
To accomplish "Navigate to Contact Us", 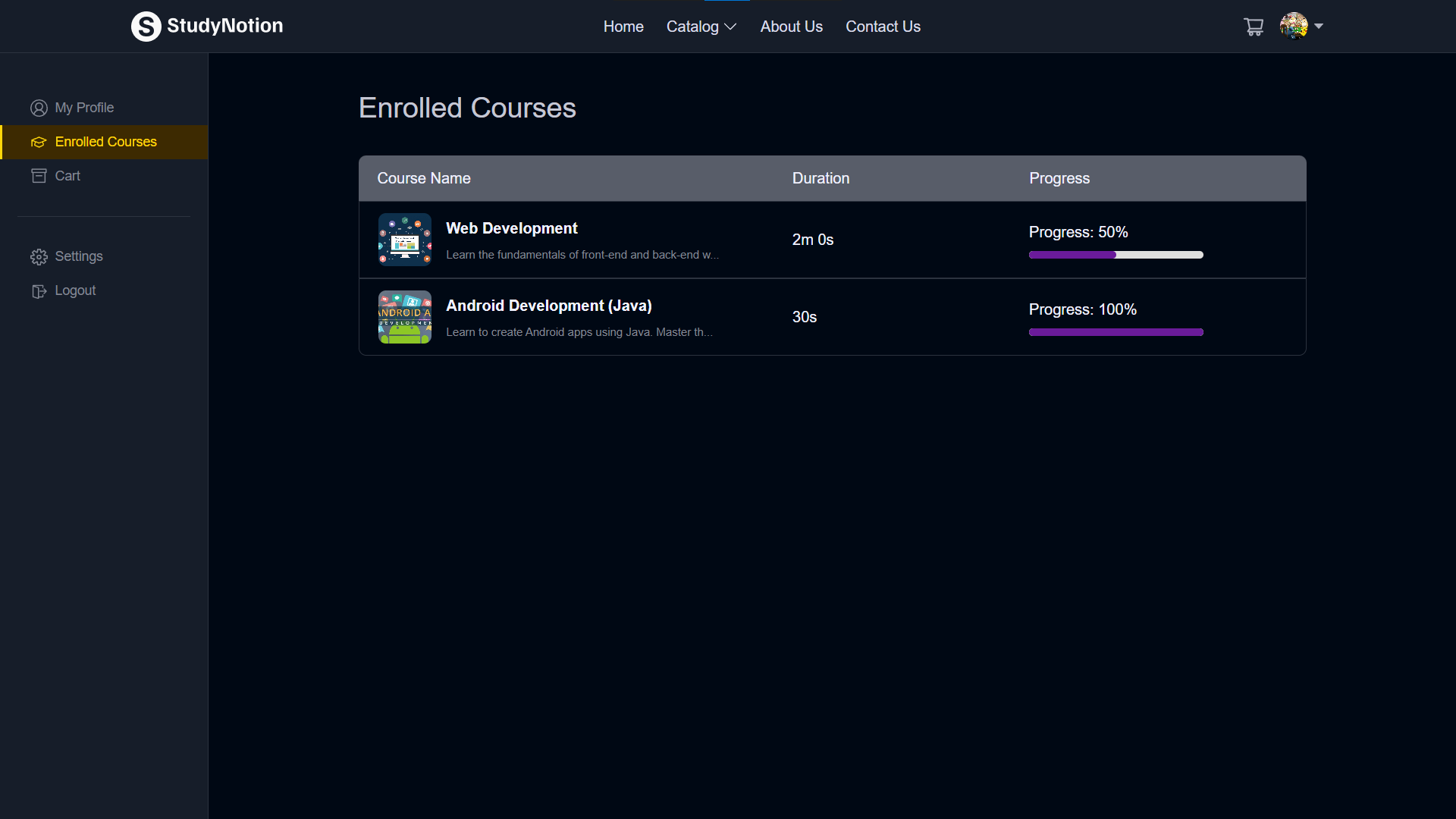I will [x=883, y=27].
